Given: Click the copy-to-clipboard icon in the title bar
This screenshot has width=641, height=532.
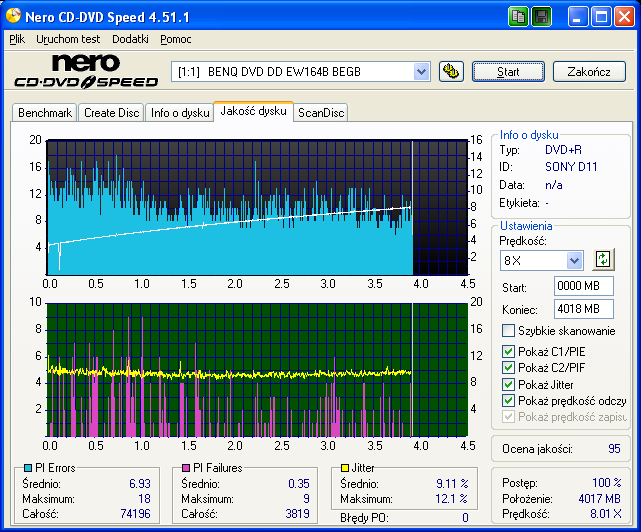Looking at the screenshot, I should pos(518,17).
